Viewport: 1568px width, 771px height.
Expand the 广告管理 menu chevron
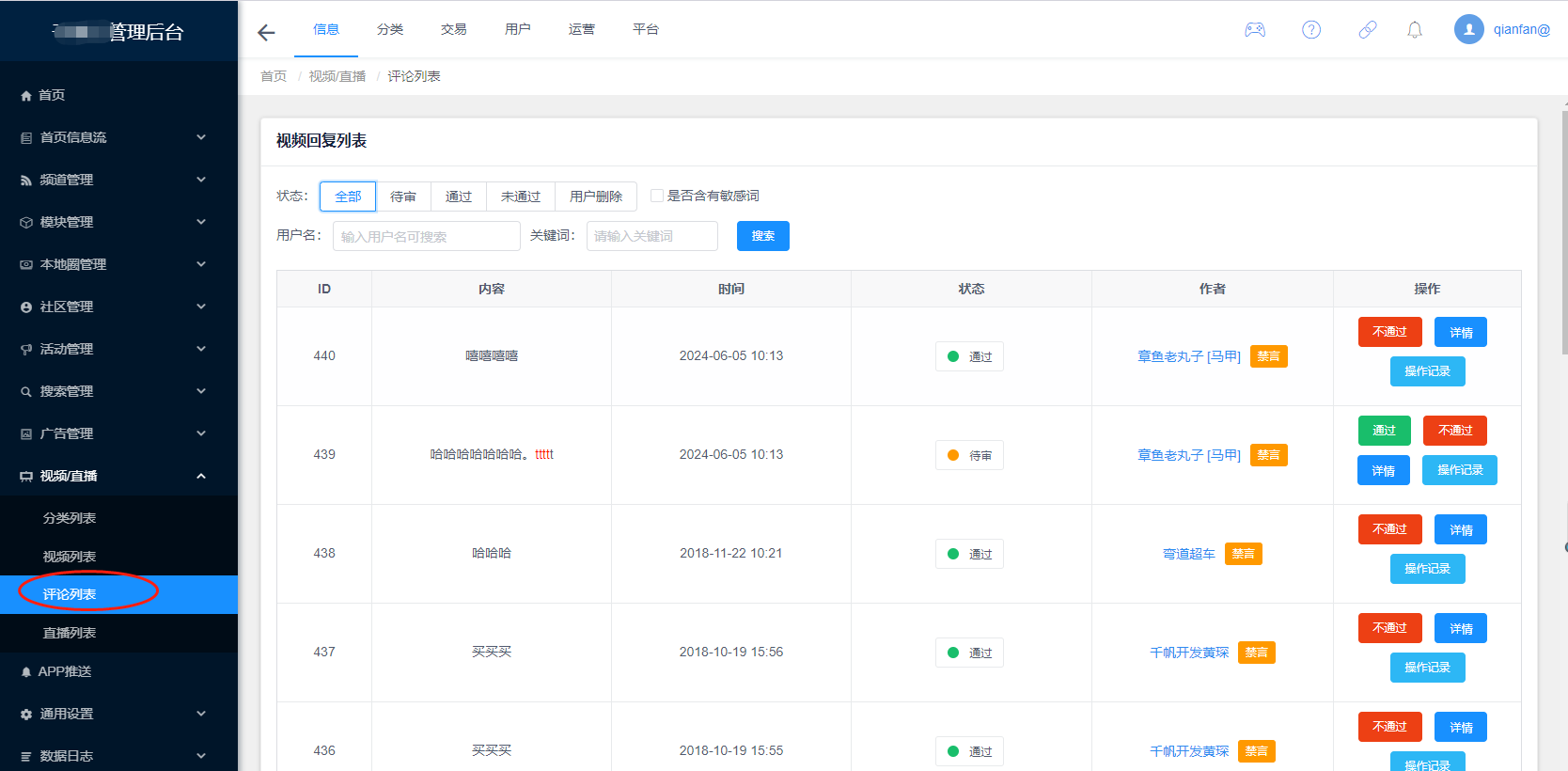pos(201,433)
